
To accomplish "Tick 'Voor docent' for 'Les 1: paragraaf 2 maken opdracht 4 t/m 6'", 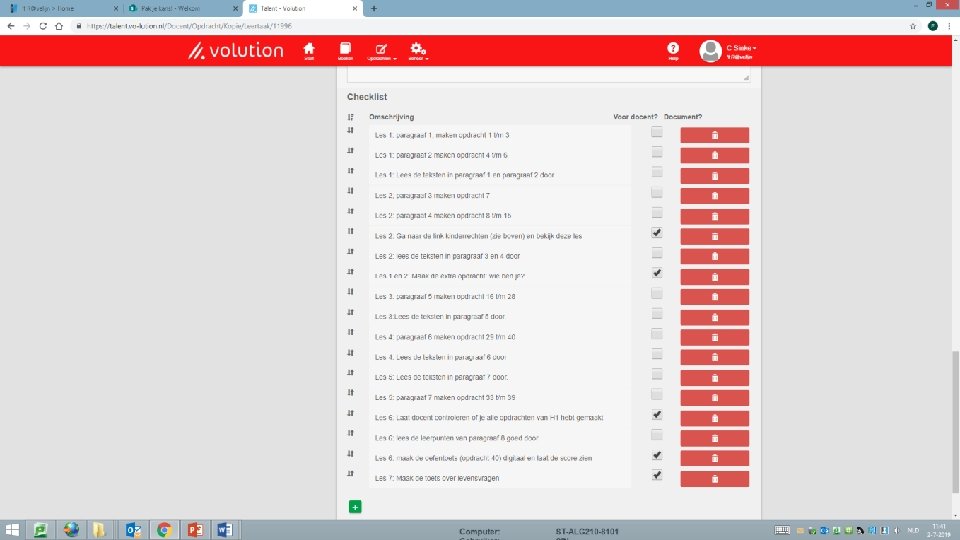I will point(656,152).
